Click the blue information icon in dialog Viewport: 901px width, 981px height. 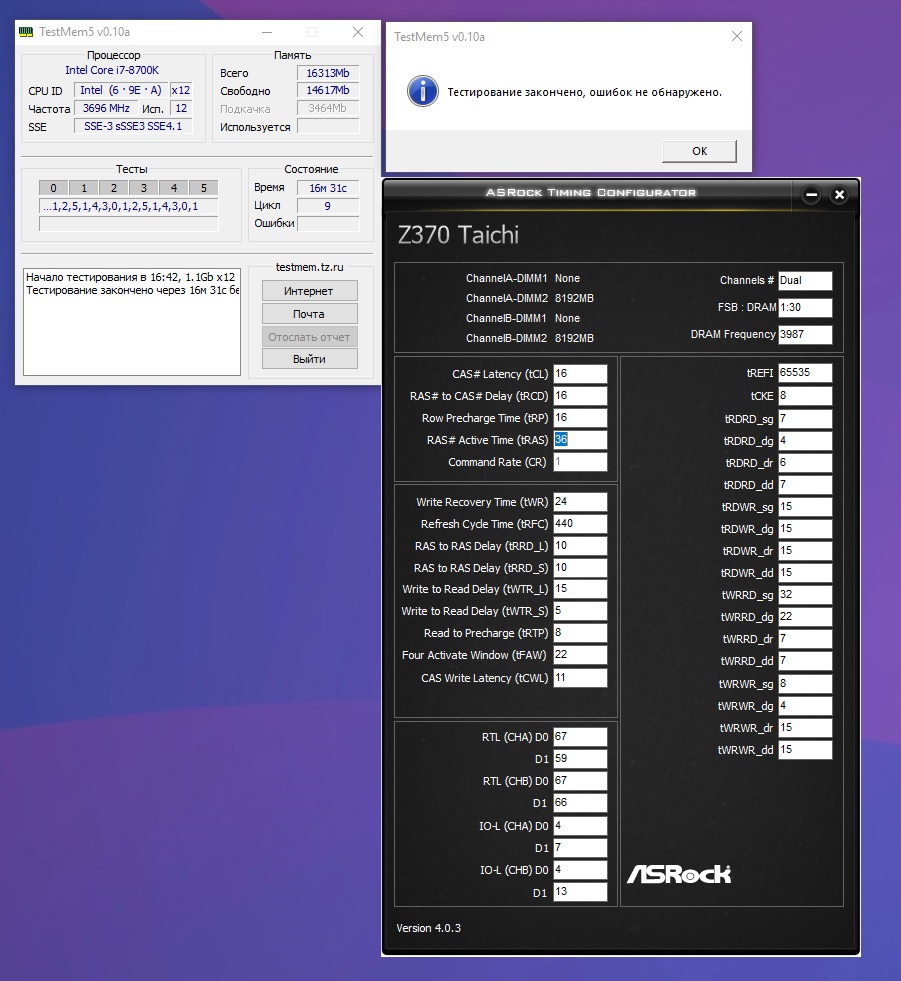[x=423, y=91]
